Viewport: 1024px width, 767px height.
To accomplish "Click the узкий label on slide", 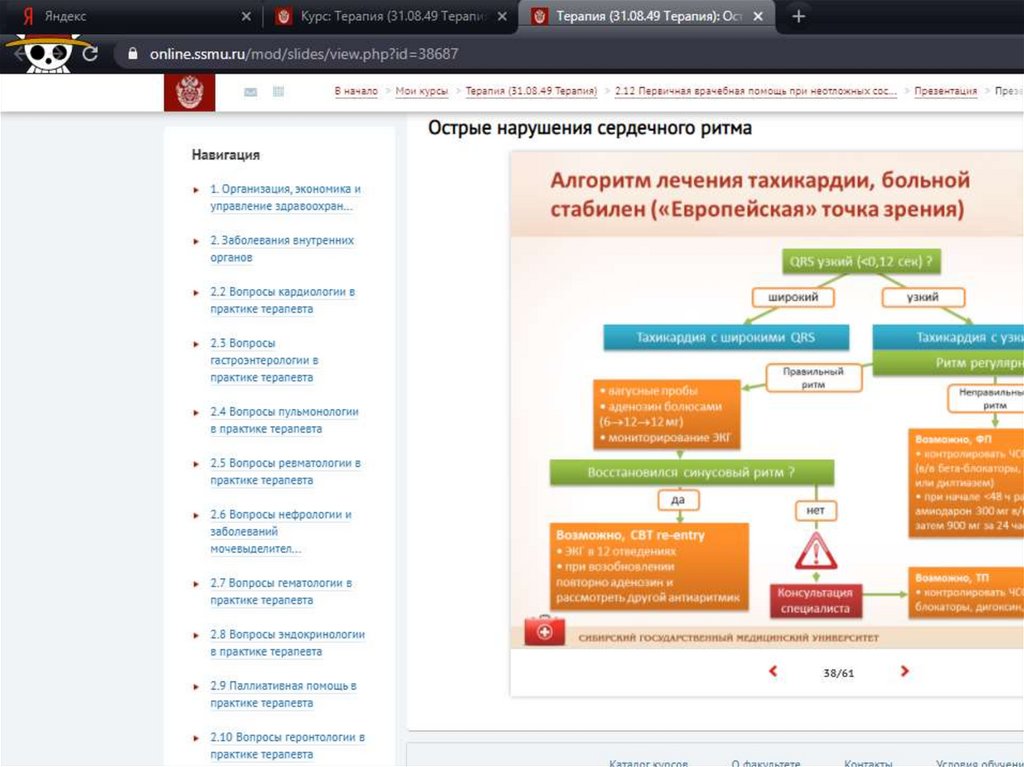I will tap(923, 297).
